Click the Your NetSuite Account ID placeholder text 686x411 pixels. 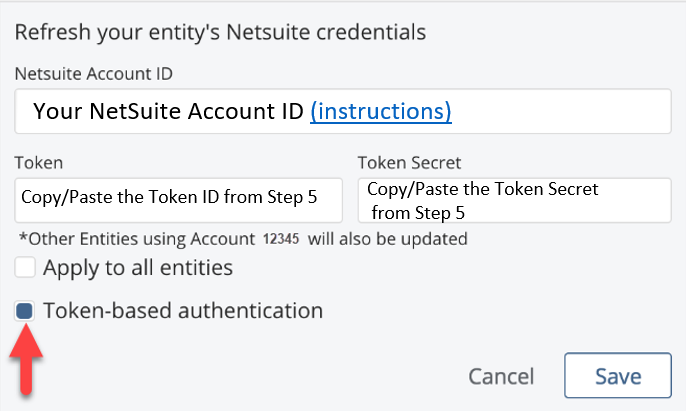[168, 111]
